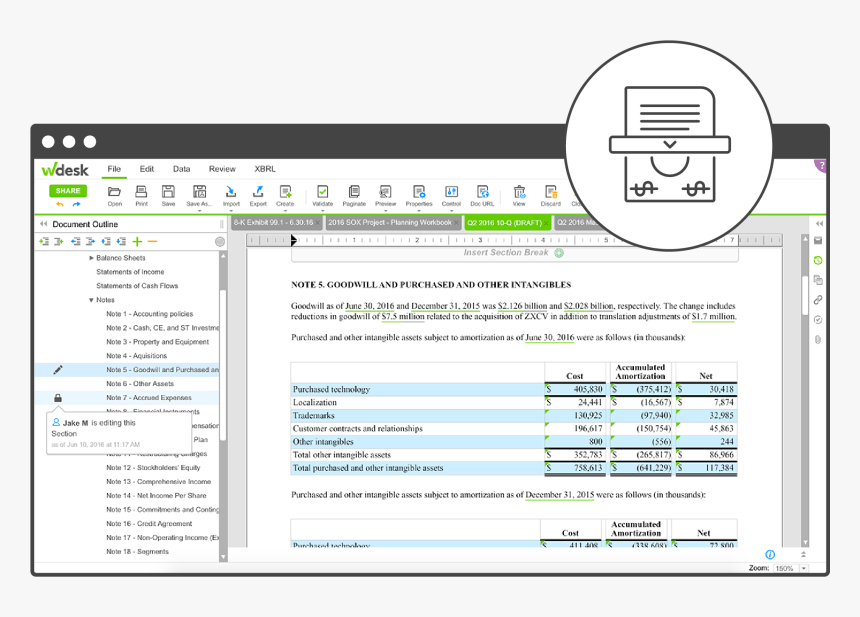Click the Insert Section Break control
This screenshot has width=860, height=617.
pyautogui.click(x=506, y=253)
